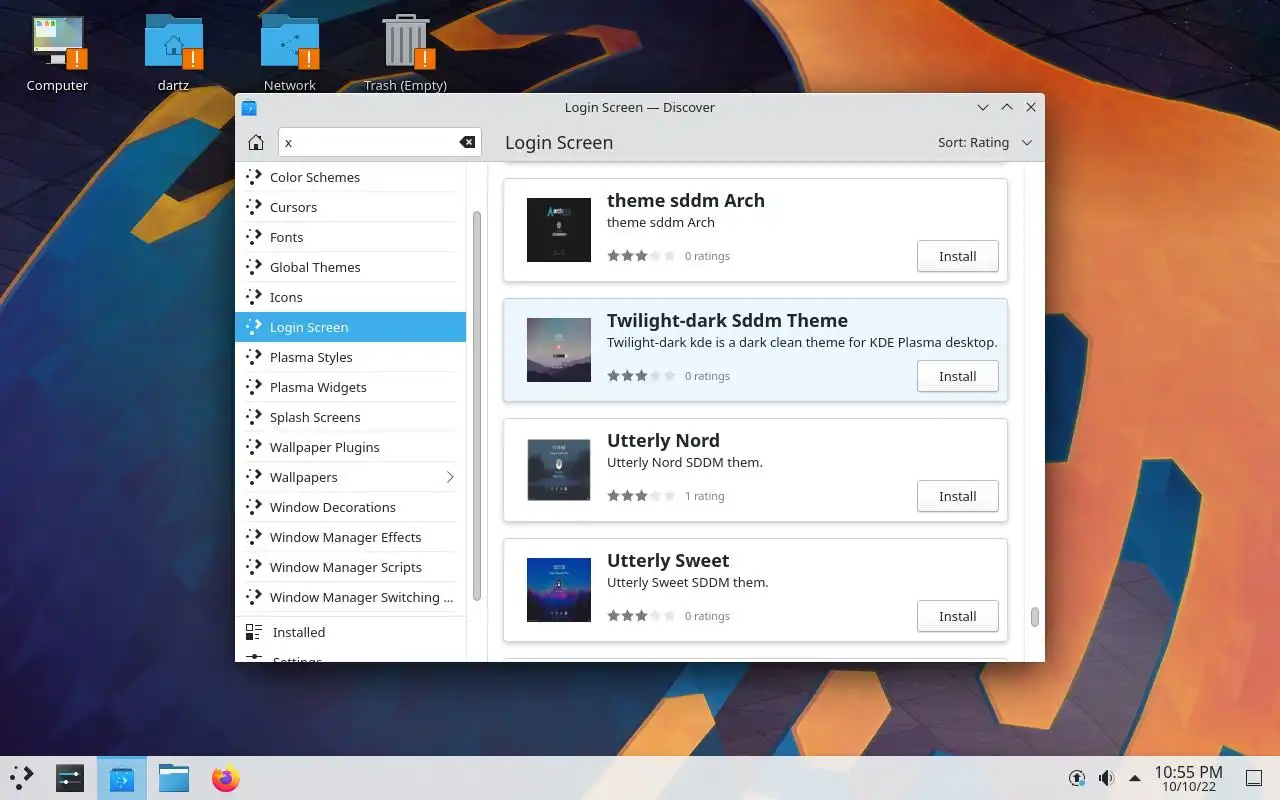This screenshot has width=1280, height=800.
Task: Click the Discover home icon
Action: 256,142
